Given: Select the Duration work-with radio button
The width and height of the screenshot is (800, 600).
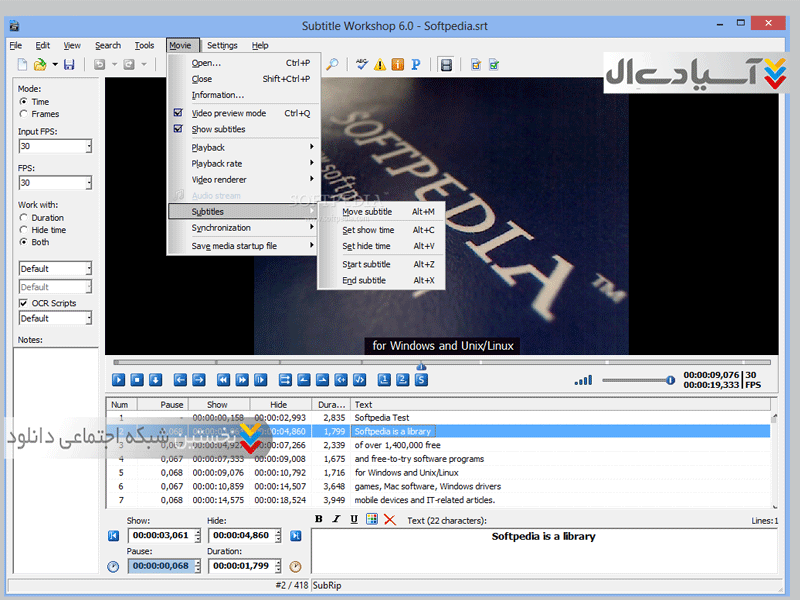Looking at the screenshot, I should [24, 217].
